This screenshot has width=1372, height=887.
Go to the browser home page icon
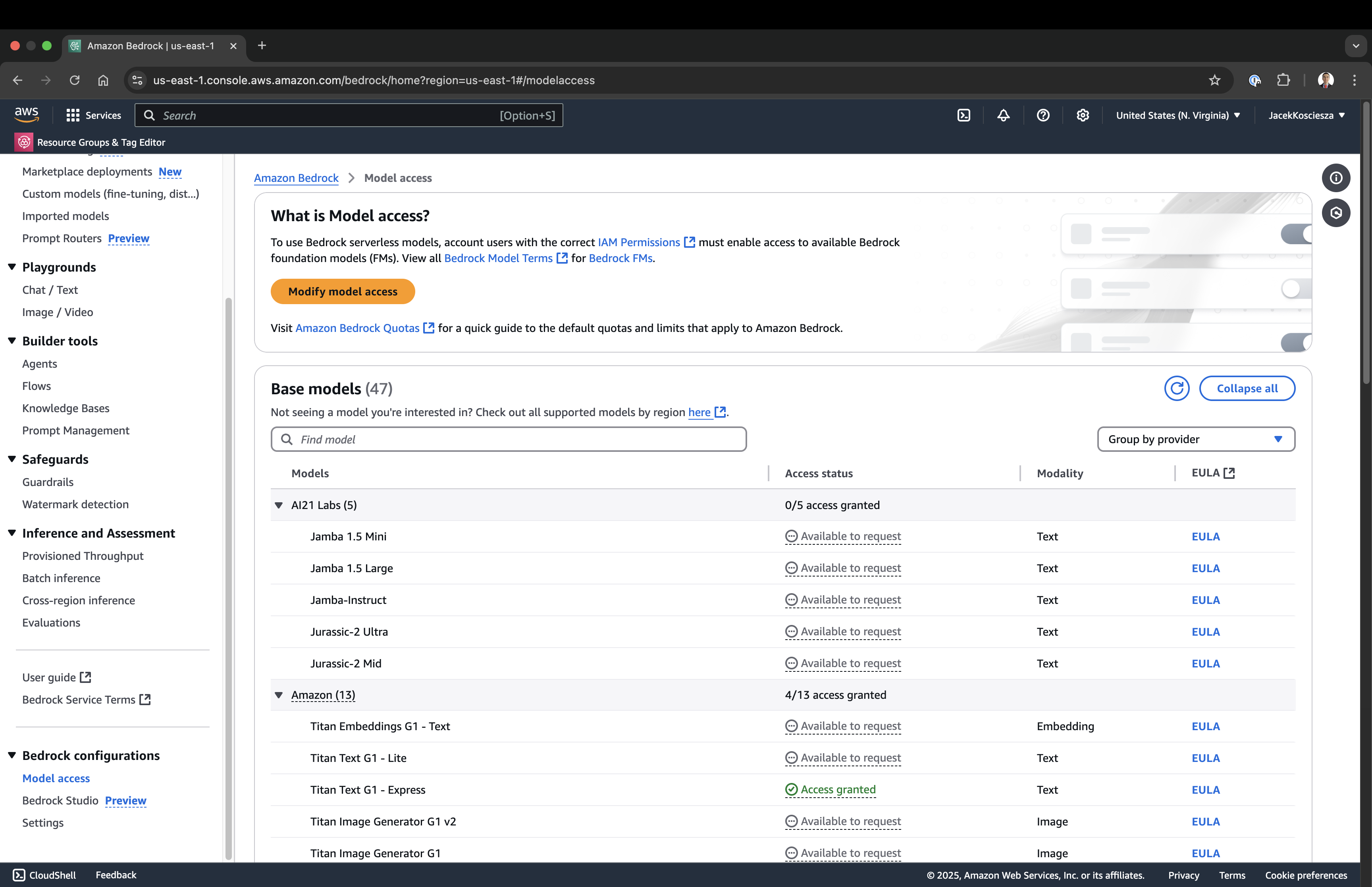click(x=103, y=80)
